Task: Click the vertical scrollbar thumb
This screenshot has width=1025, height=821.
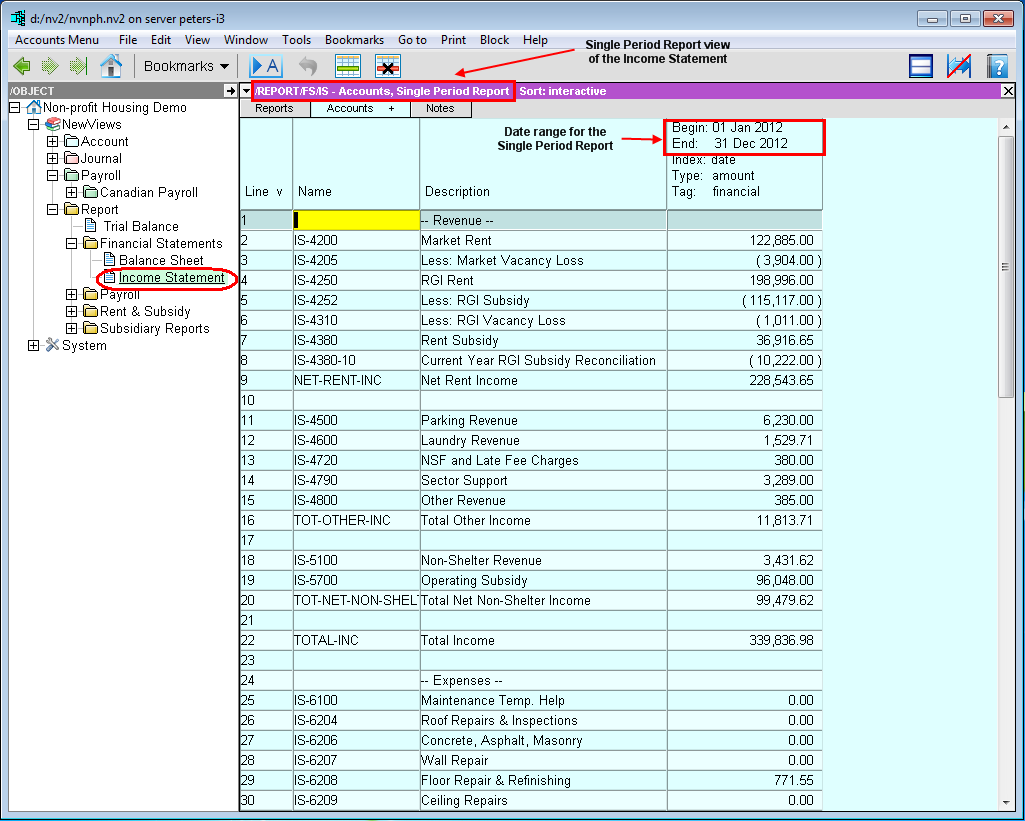Action: [x=1006, y=266]
